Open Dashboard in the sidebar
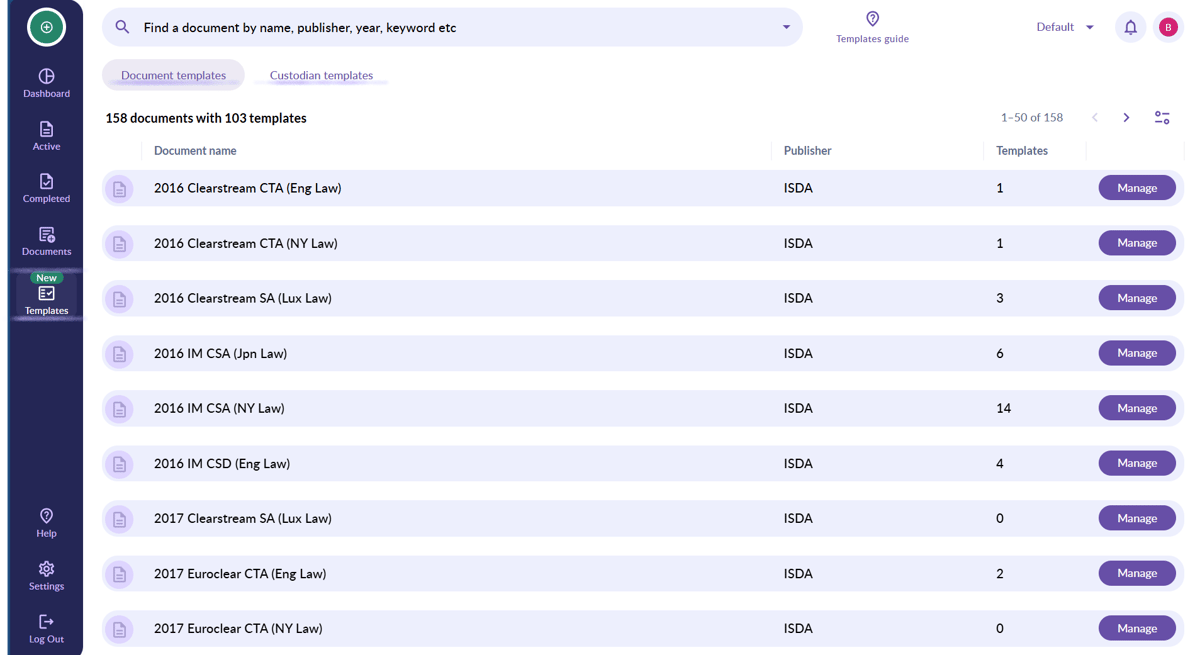 [46, 83]
